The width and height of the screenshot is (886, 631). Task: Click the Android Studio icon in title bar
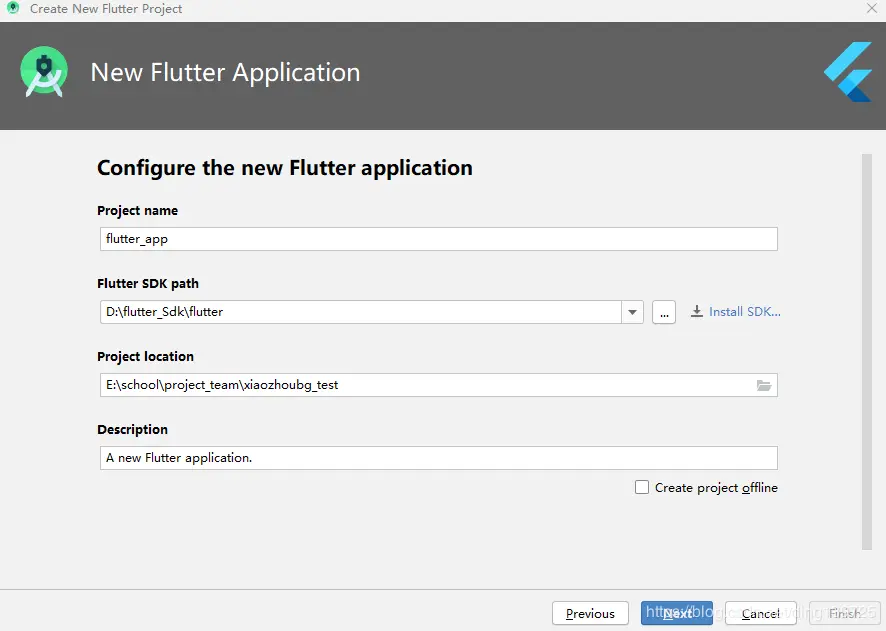pos(12,8)
